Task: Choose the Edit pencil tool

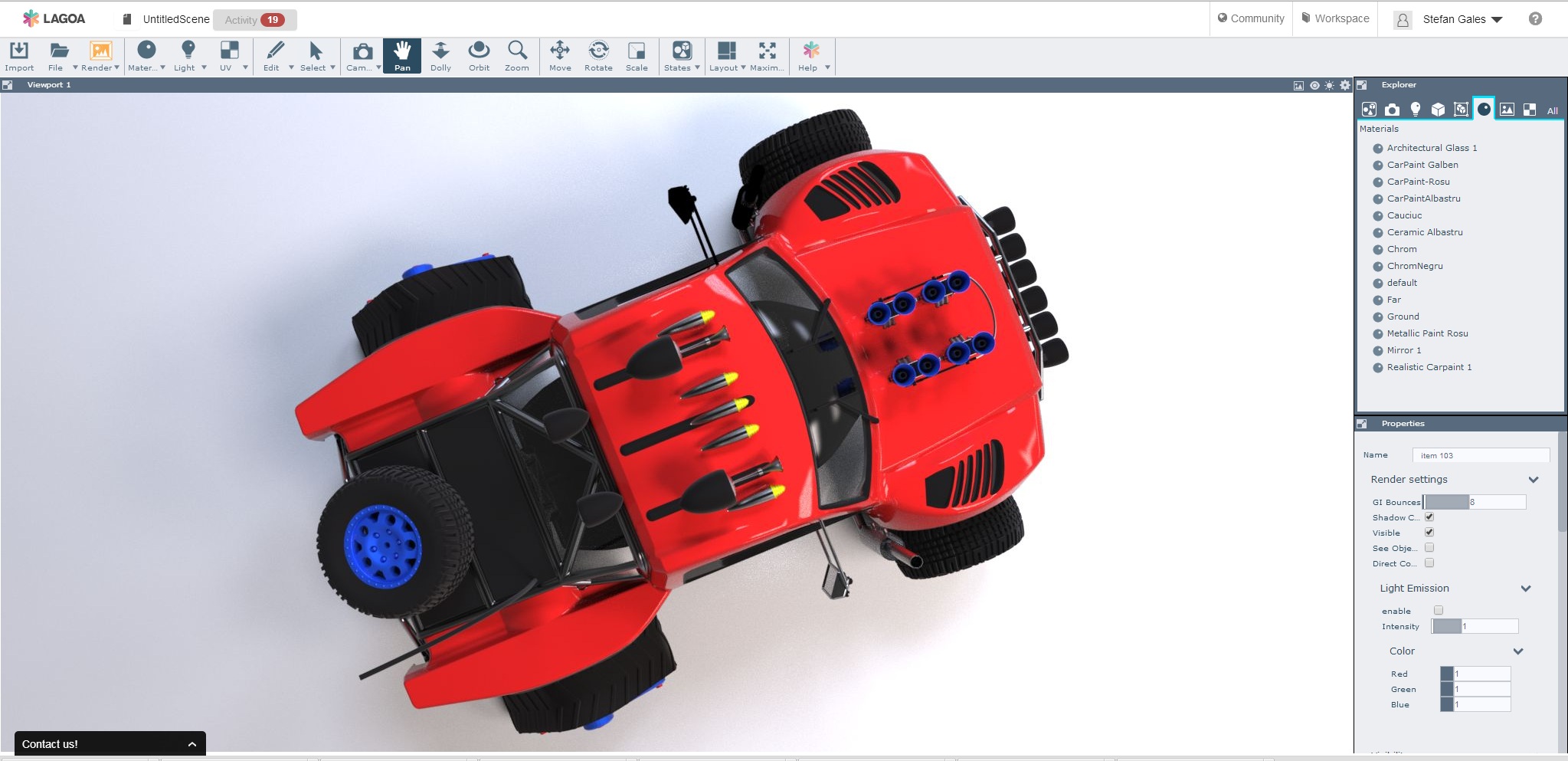Action: 275,51
